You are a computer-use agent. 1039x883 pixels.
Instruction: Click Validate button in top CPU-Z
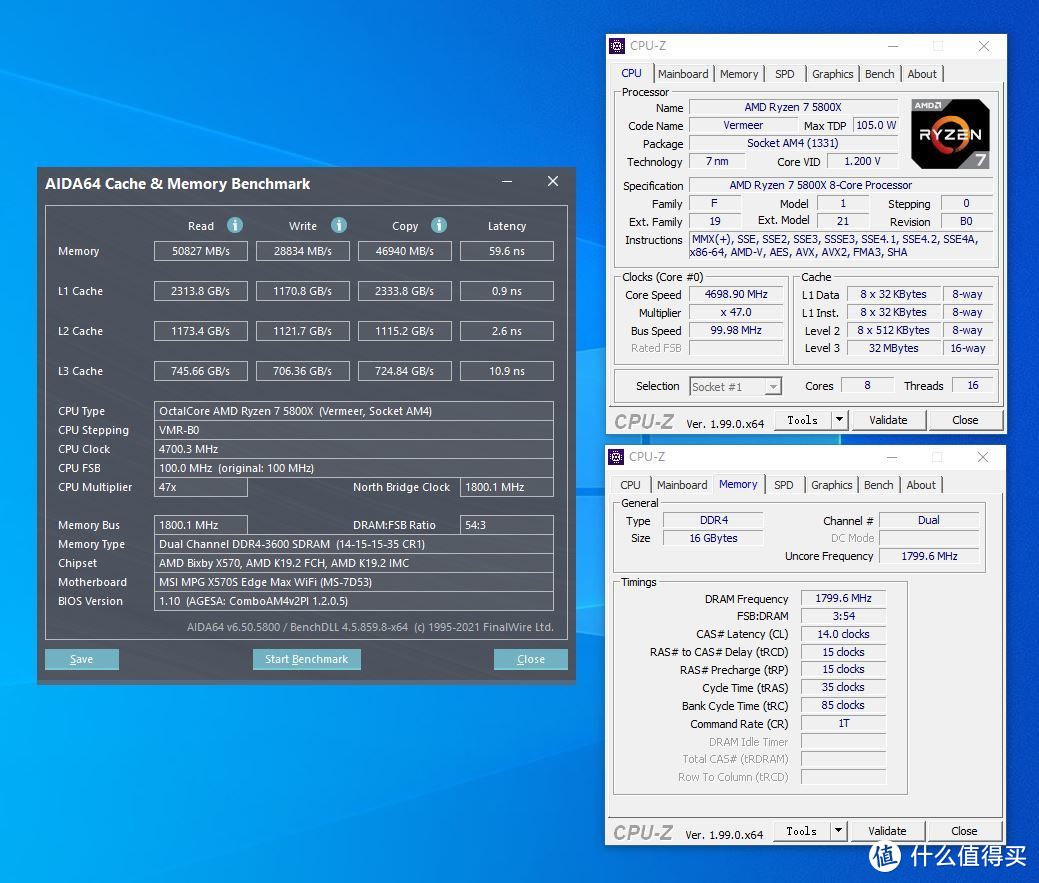coord(888,419)
